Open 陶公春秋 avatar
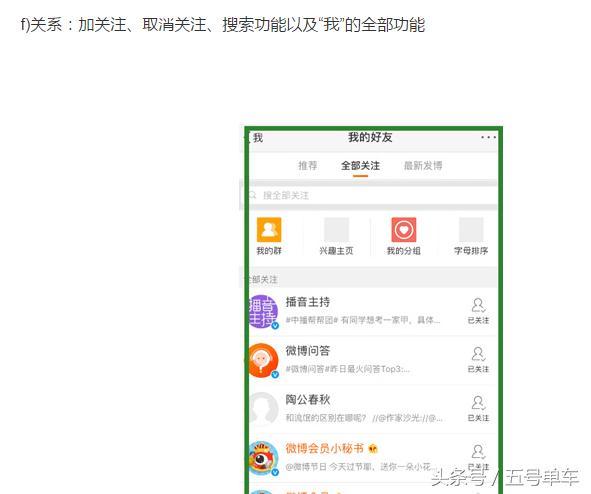Viewport: 591px width, 494px height. (x=263, y=409)
